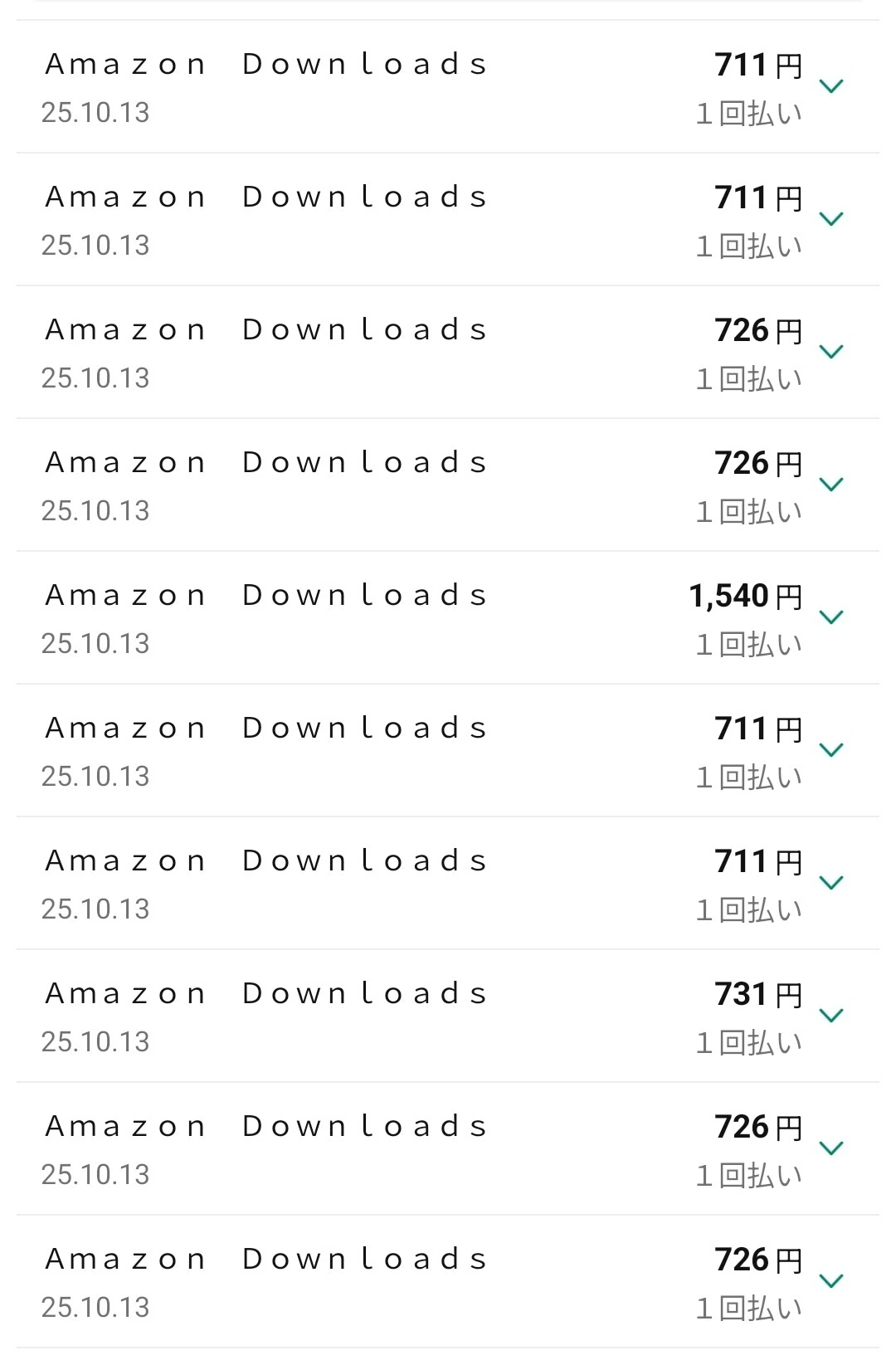Screen dimensions: 896x1360
Task: Tap the 25.10.13 date in 731円 row
Action: pos(95,1042)
